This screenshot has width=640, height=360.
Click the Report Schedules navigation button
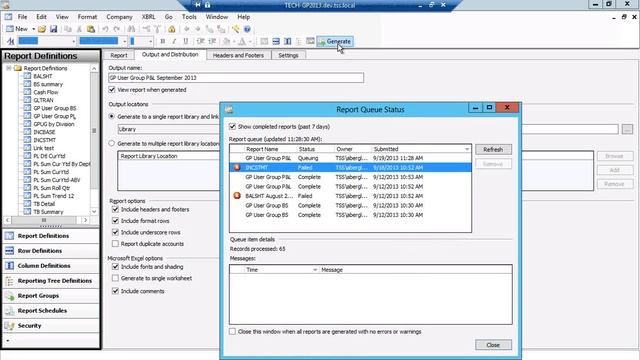click(x=51, y=311)
